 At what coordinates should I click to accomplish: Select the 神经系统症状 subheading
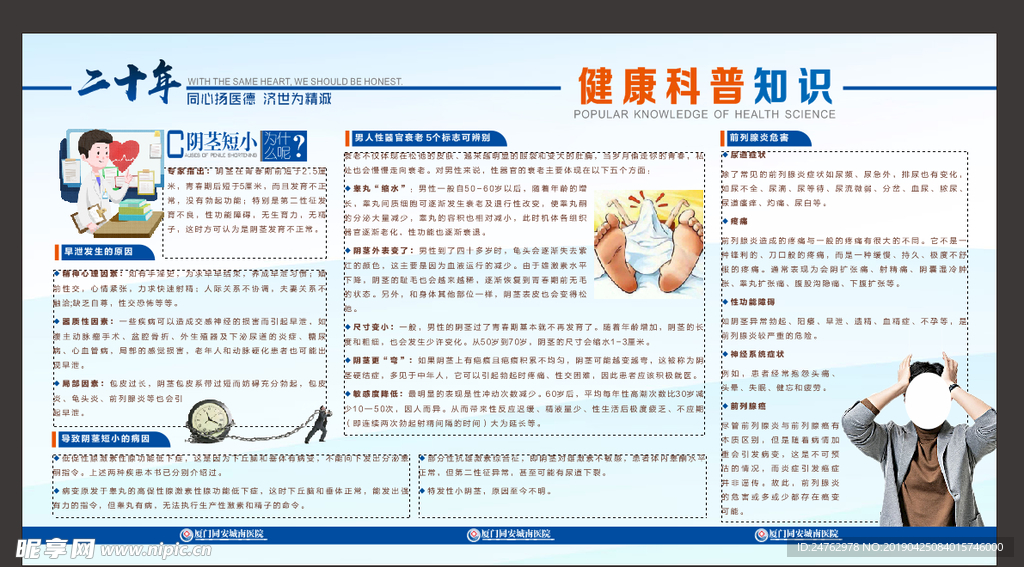(x=756, y=354)
